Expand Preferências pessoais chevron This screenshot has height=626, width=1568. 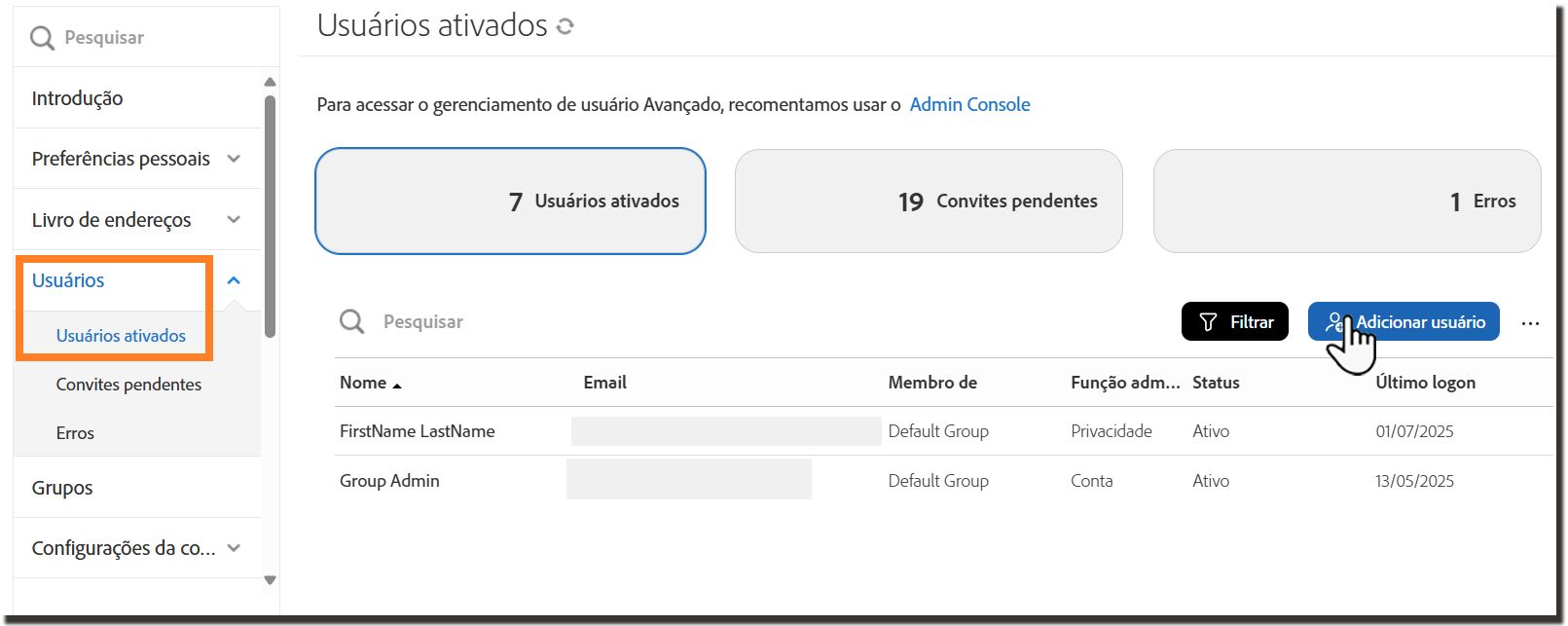pos(234,158)
